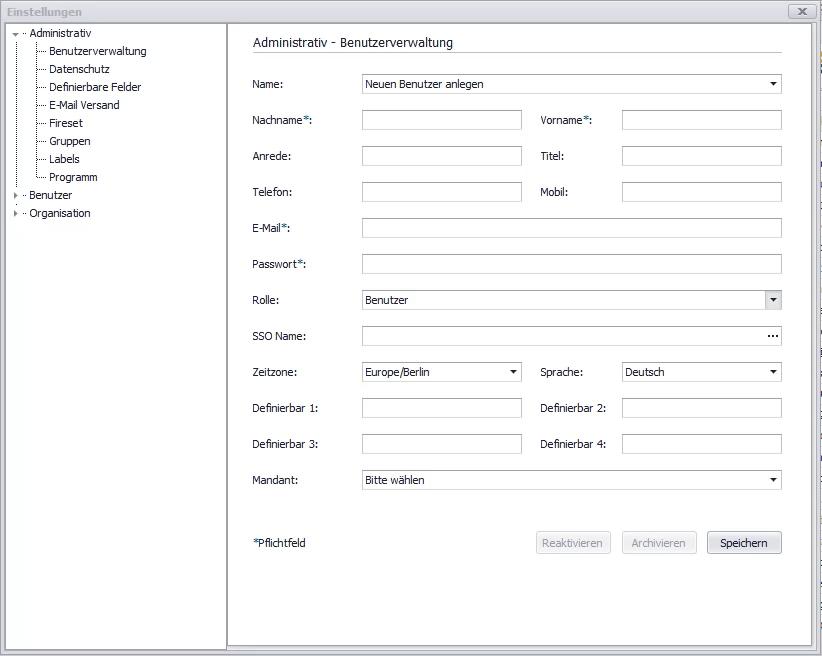Select Definierbare Felder in the tree
The image size is (822, 656).
coord(95,87)
